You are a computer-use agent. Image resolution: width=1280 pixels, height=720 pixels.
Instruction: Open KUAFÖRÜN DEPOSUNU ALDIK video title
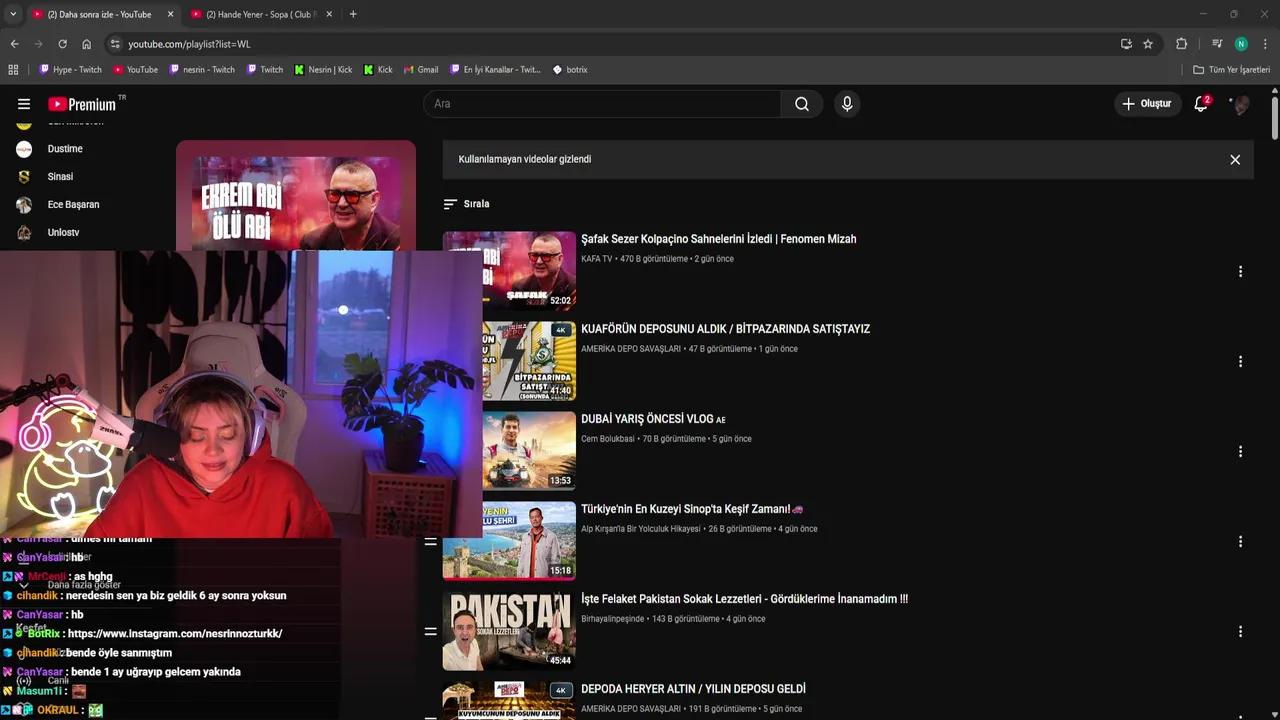point(725,329)
